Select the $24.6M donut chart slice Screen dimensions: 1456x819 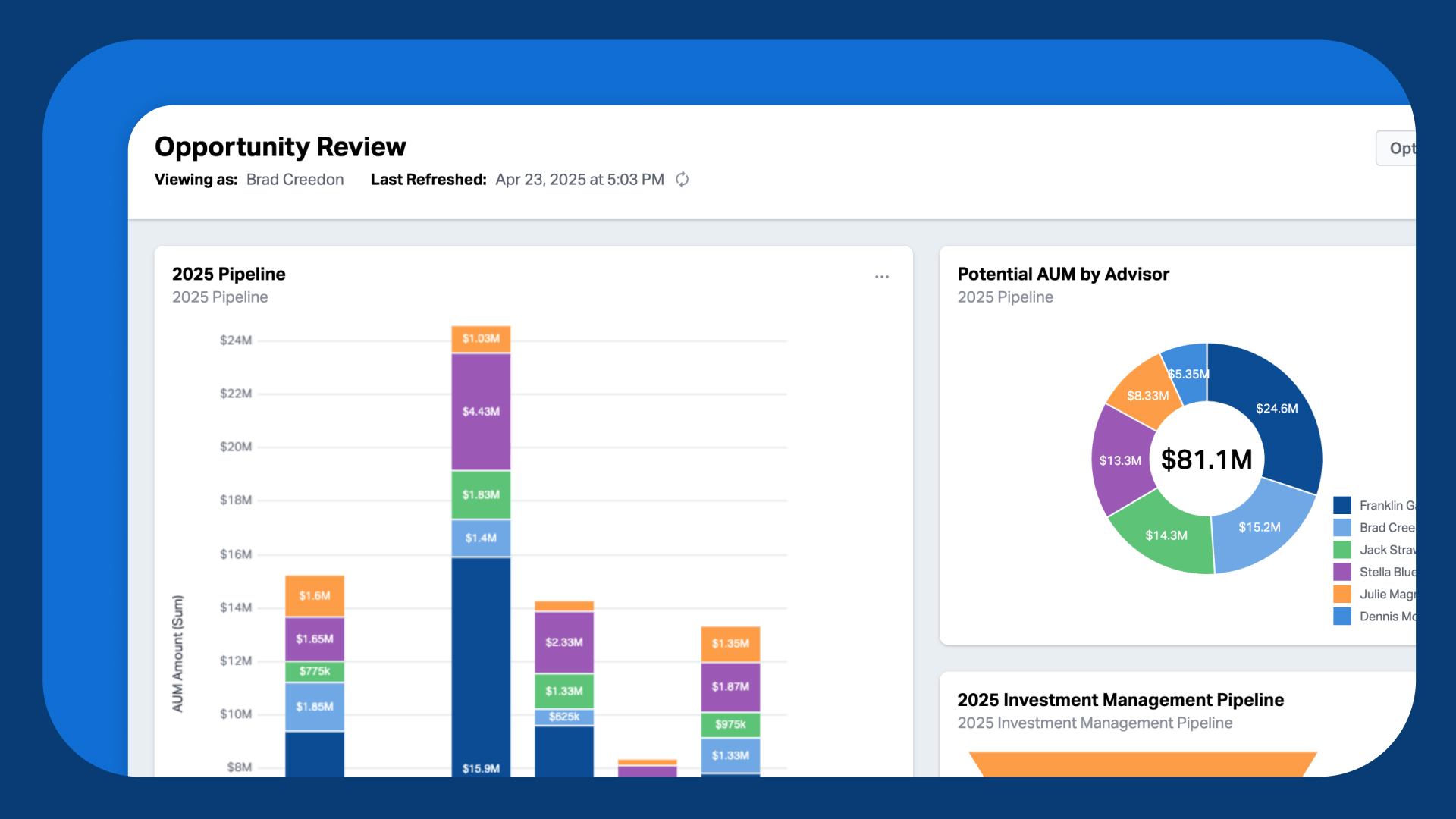[x=1276, y=409]
